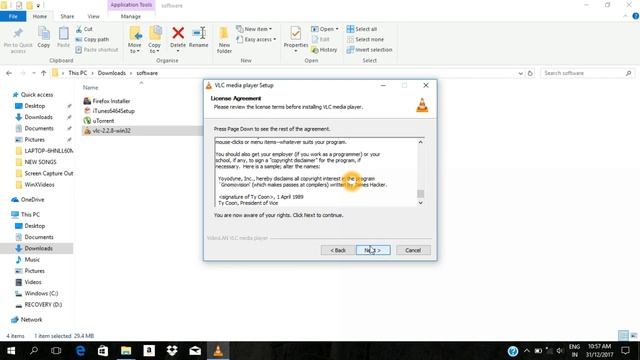This screenshot has width=640, height=360.
Task: Open Windows (C:) drive in navigation pane
Action: (x=41, y=293)
